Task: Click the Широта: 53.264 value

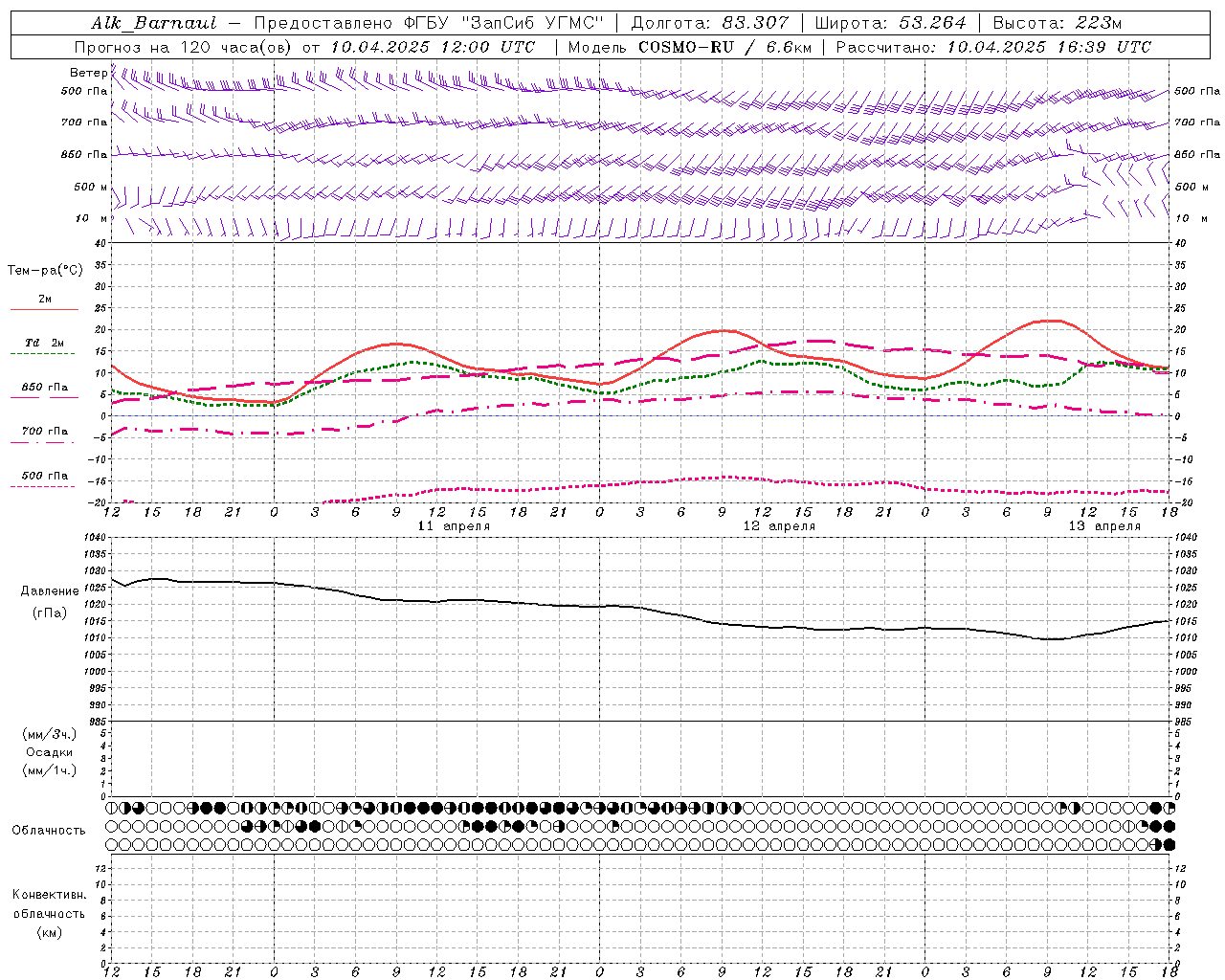Action: coord(890,23)
